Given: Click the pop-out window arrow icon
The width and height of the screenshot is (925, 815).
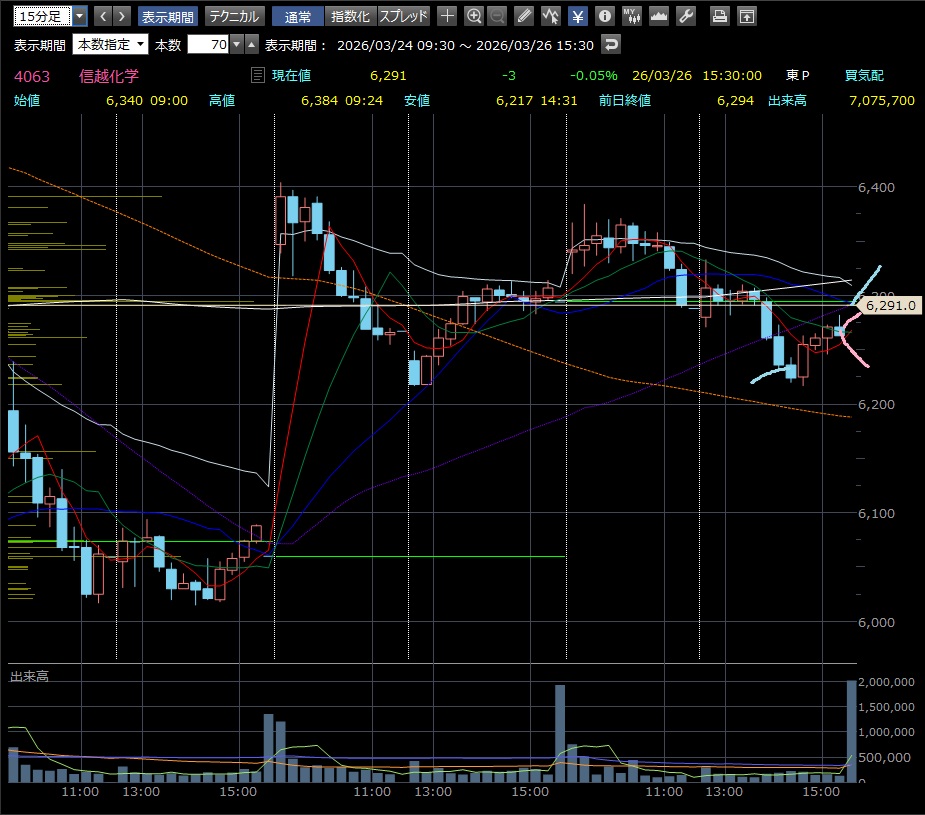Looking at the screenshot, I should click(x=746, y=16).
